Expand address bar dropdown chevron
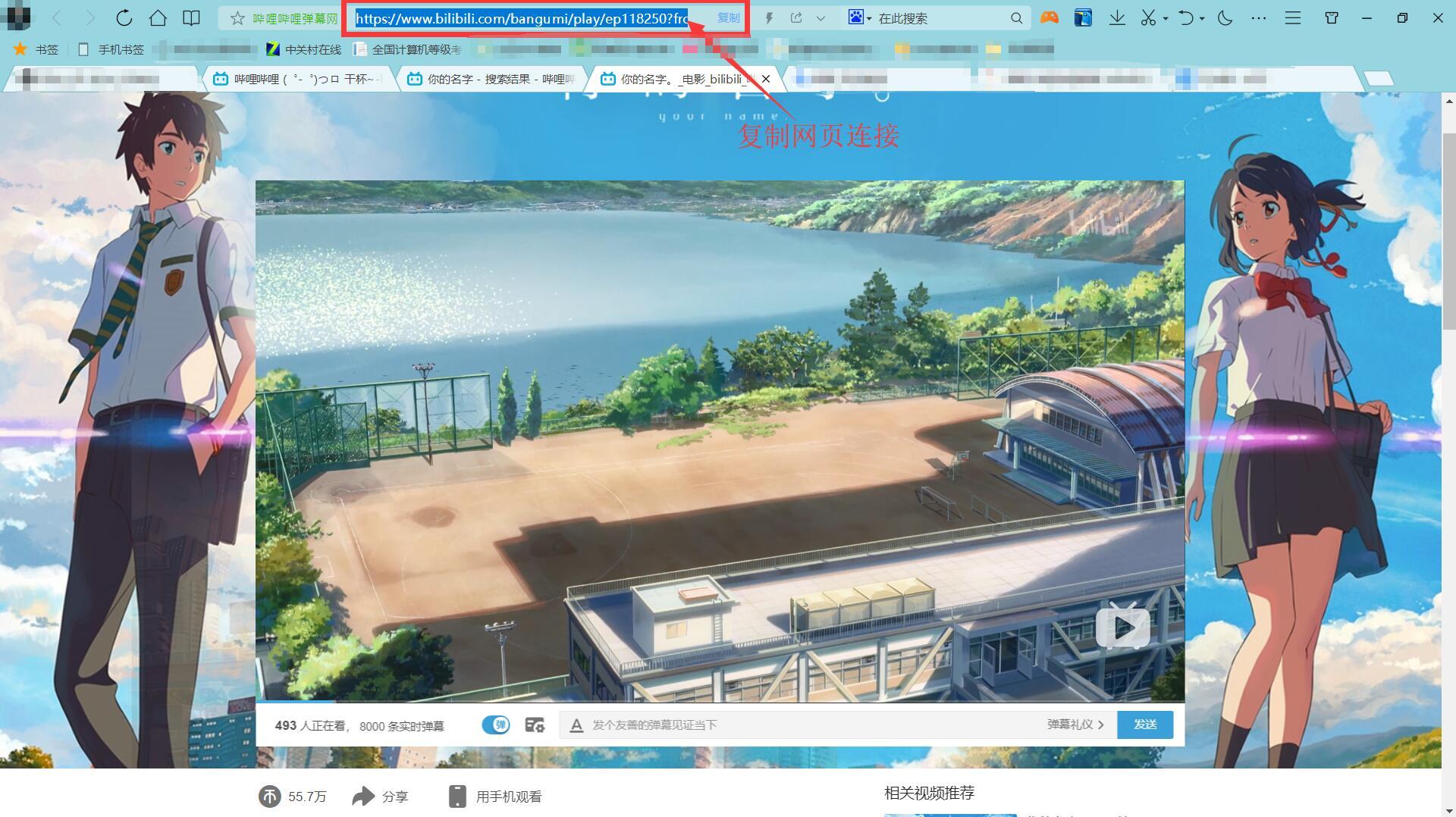1456x817 pixels. [821, 18]
